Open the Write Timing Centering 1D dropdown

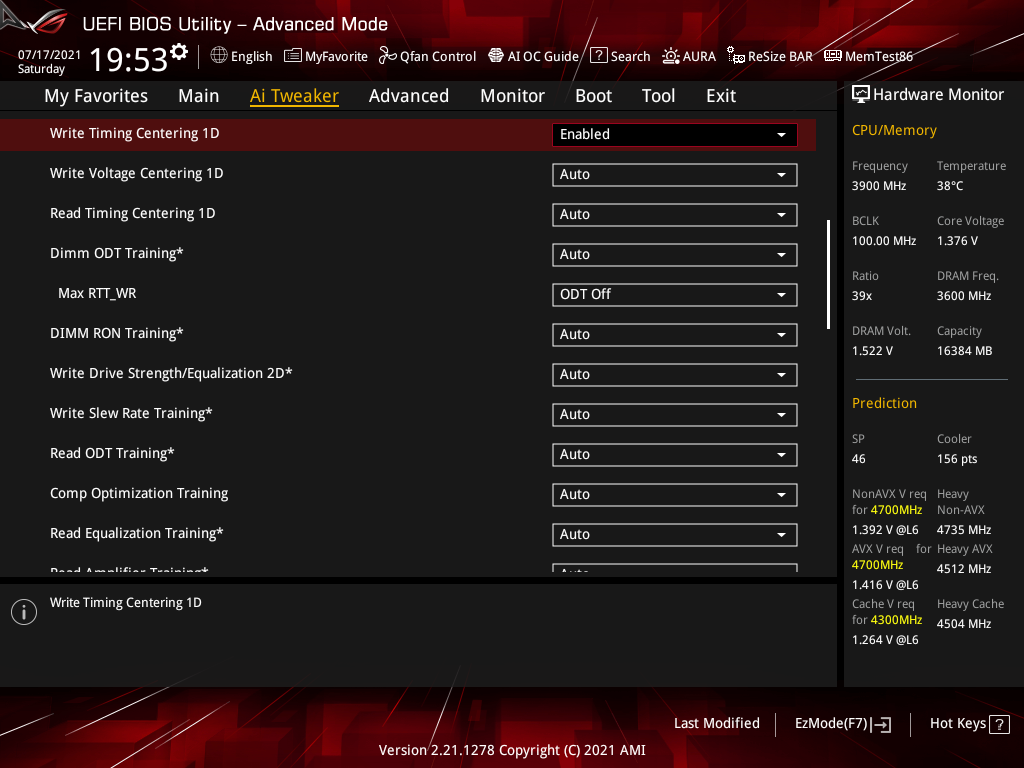[x=675, y=135]
